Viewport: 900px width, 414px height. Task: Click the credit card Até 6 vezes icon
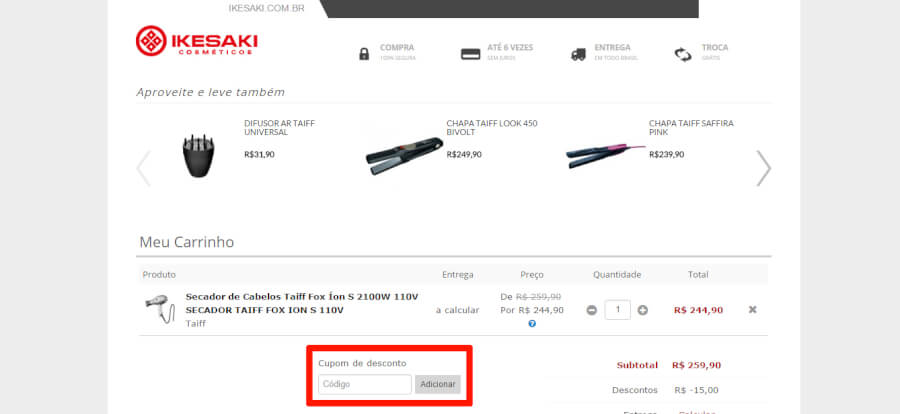pyautogui.click(x=471, y=54)
